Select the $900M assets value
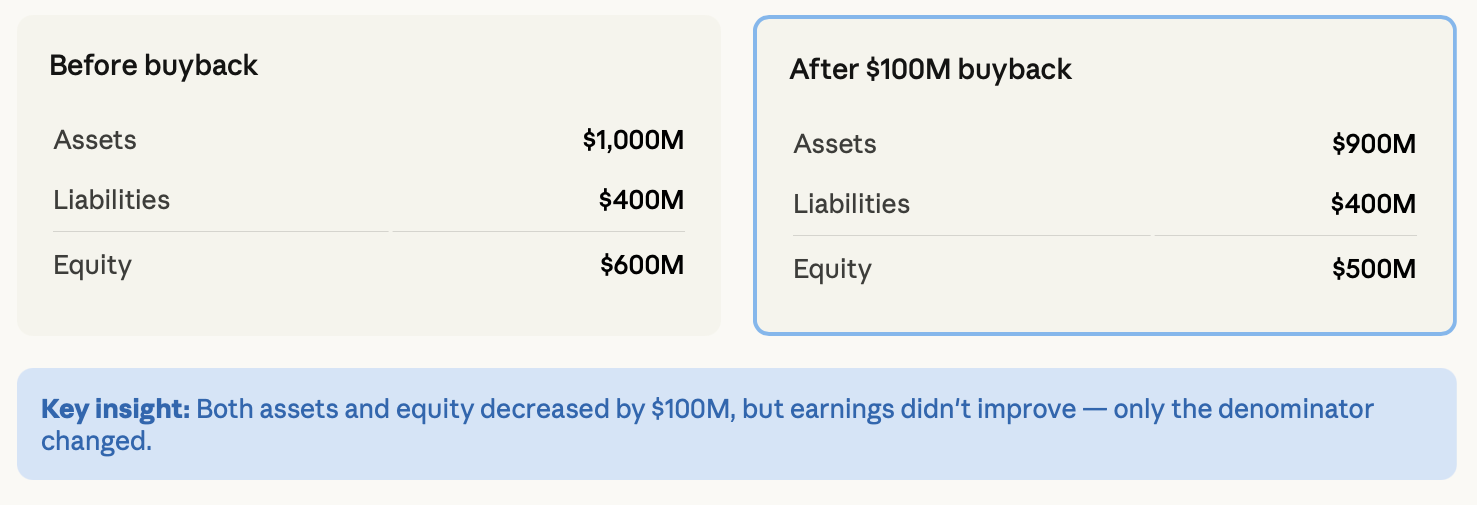This screenshot has width=1477, height=505. (x=1374, y=144)
